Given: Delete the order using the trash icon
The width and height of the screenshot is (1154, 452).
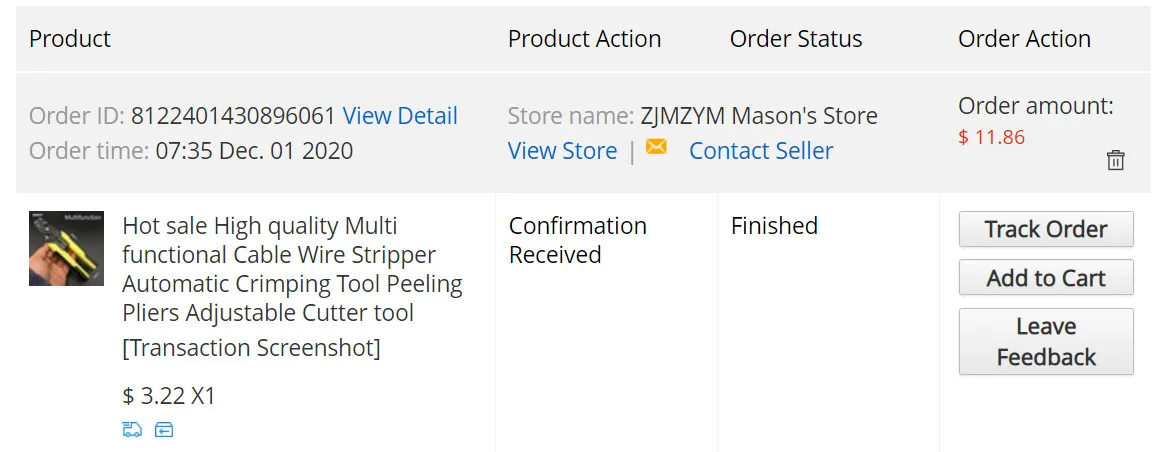Looking at the screenshot, I should pos(1116,160).
